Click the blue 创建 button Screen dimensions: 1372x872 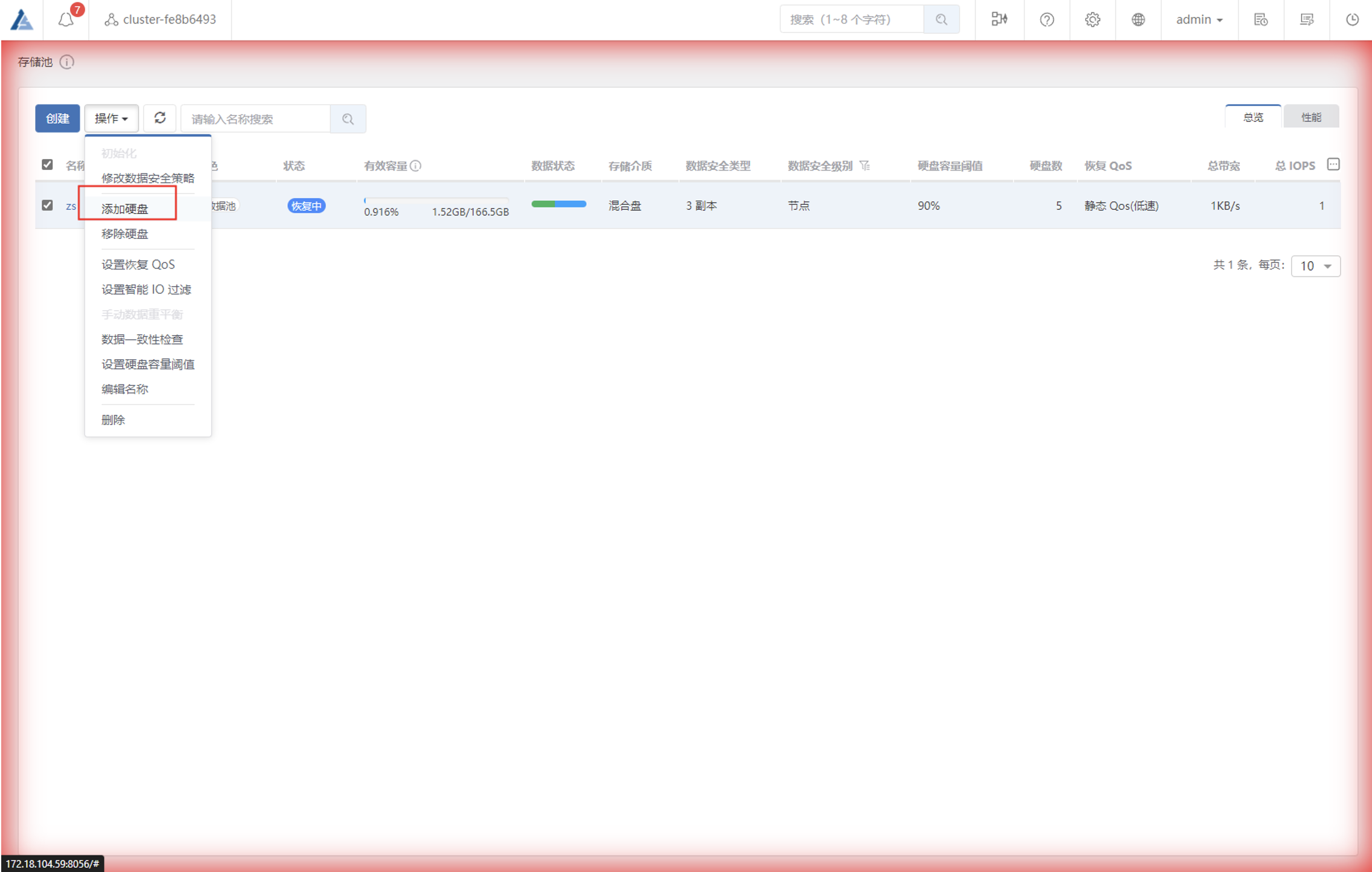(x=57, y=119)
